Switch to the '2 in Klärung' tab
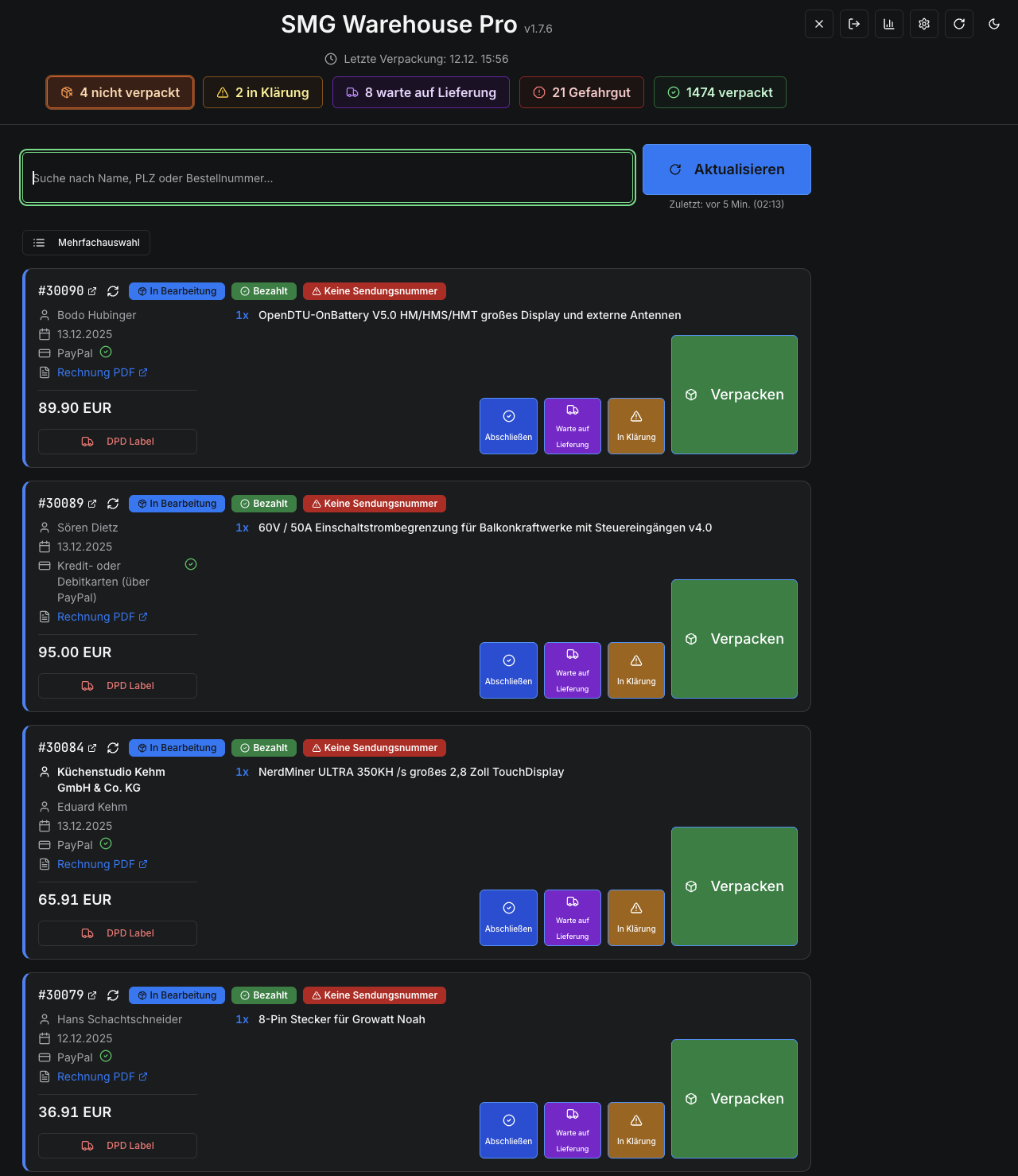1018x1176 pixels. pyautogui.click(x=262, y=92)
